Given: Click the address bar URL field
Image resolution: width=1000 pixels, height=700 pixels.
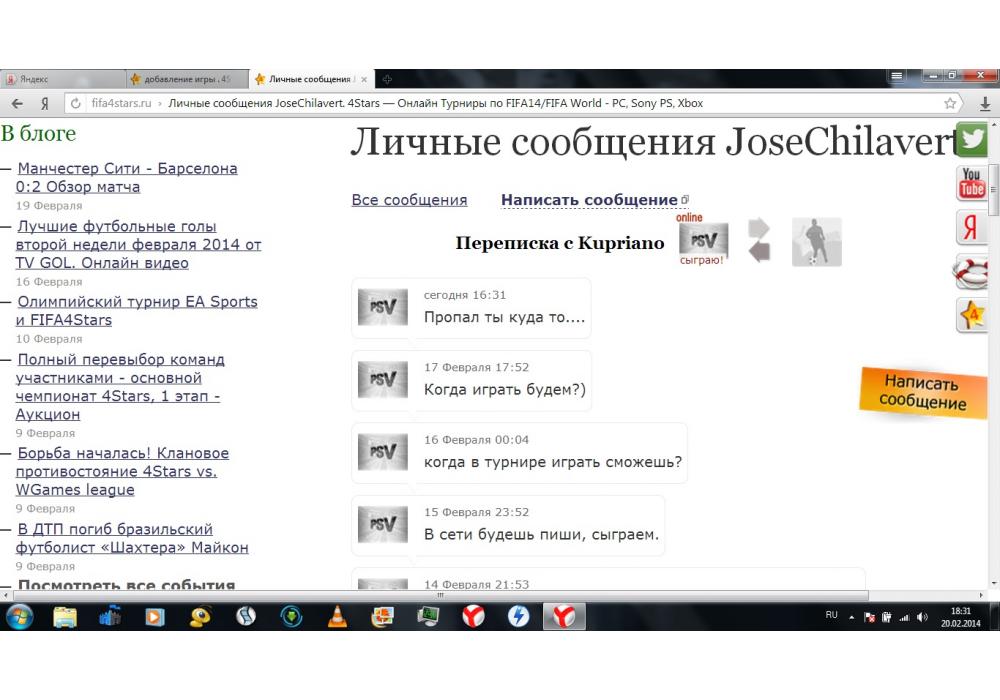Looking at the screenshot, I should pos(500,103).
